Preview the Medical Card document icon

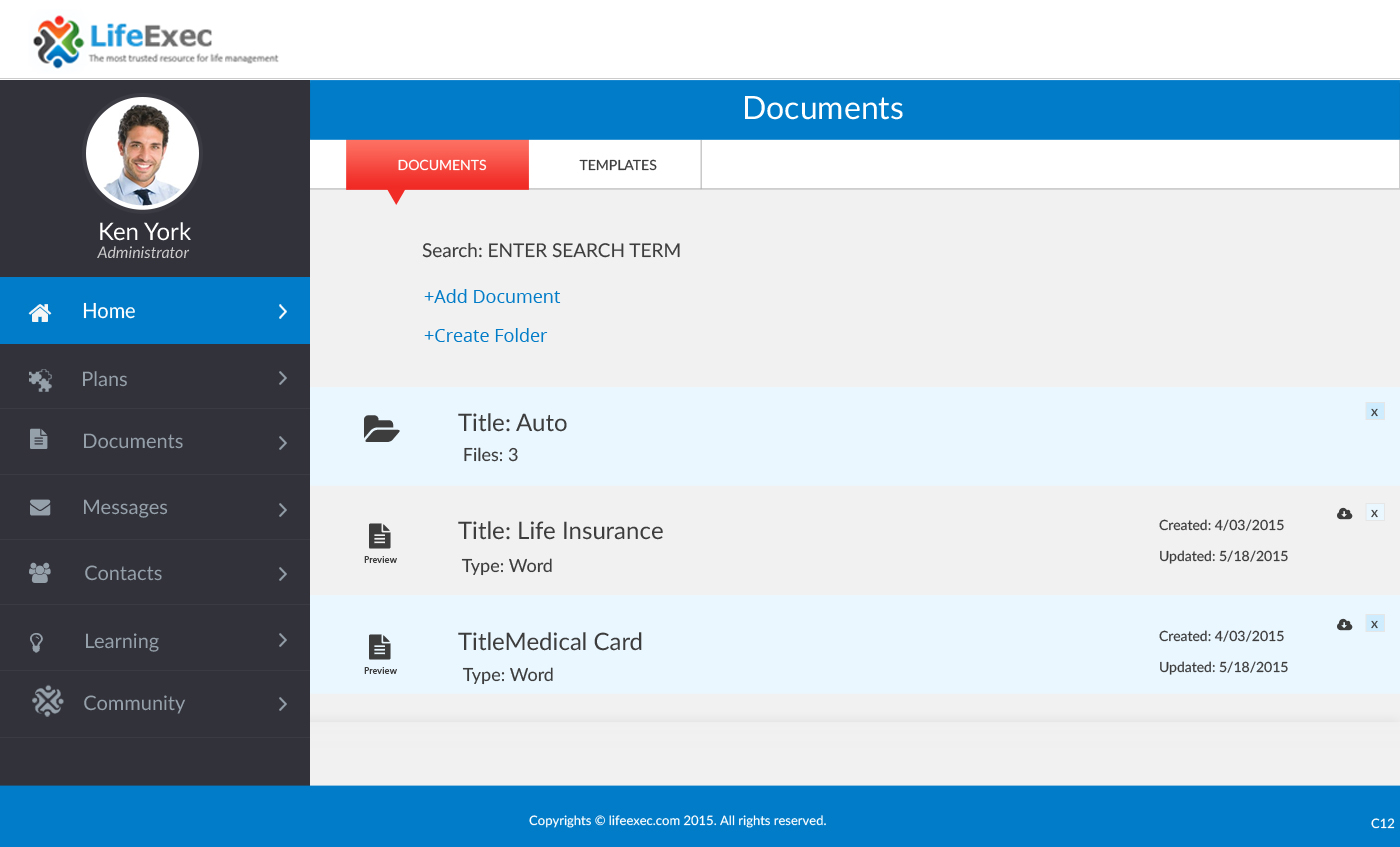point(380,647)
